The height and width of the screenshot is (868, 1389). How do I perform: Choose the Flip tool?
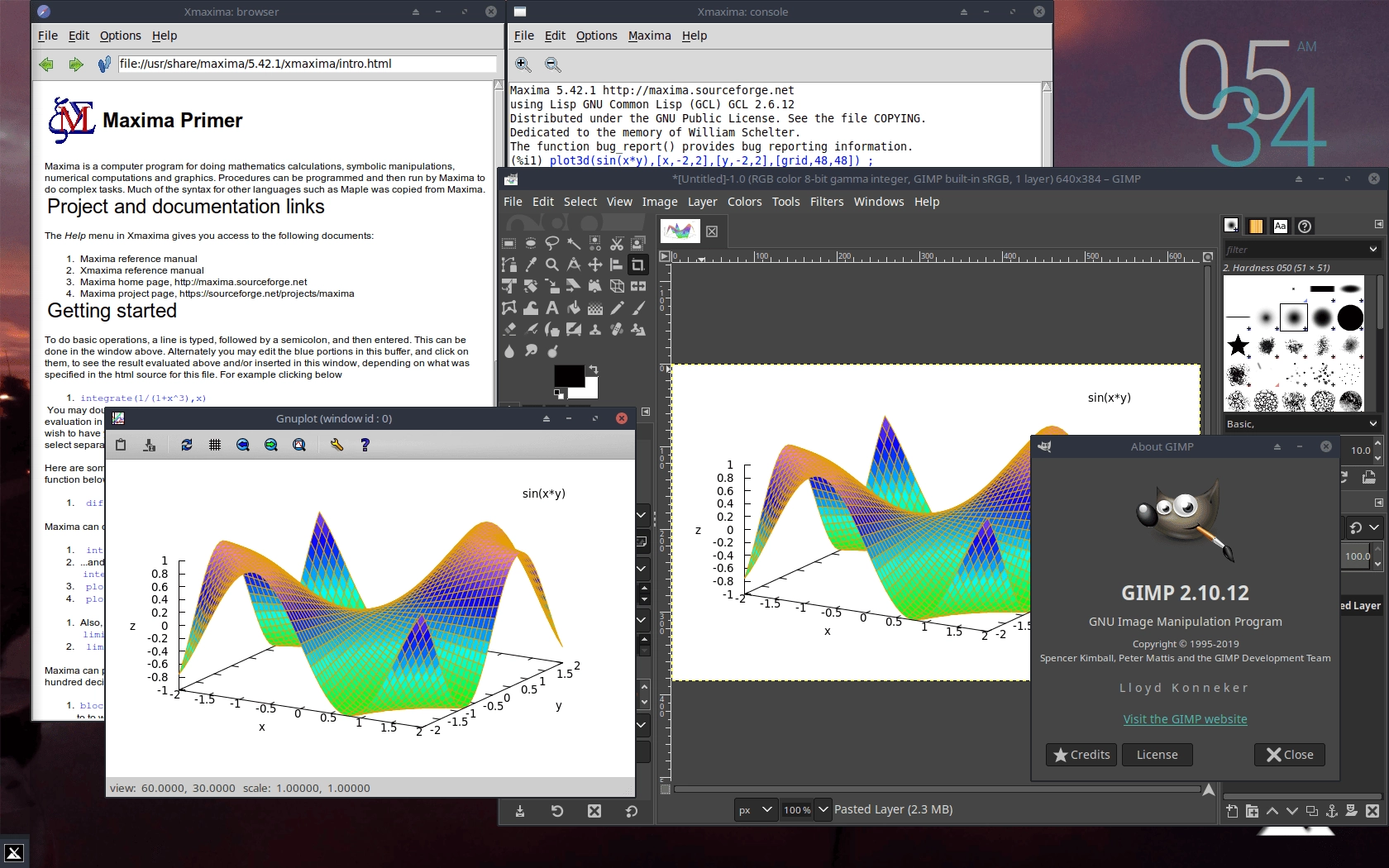(638, 286)
